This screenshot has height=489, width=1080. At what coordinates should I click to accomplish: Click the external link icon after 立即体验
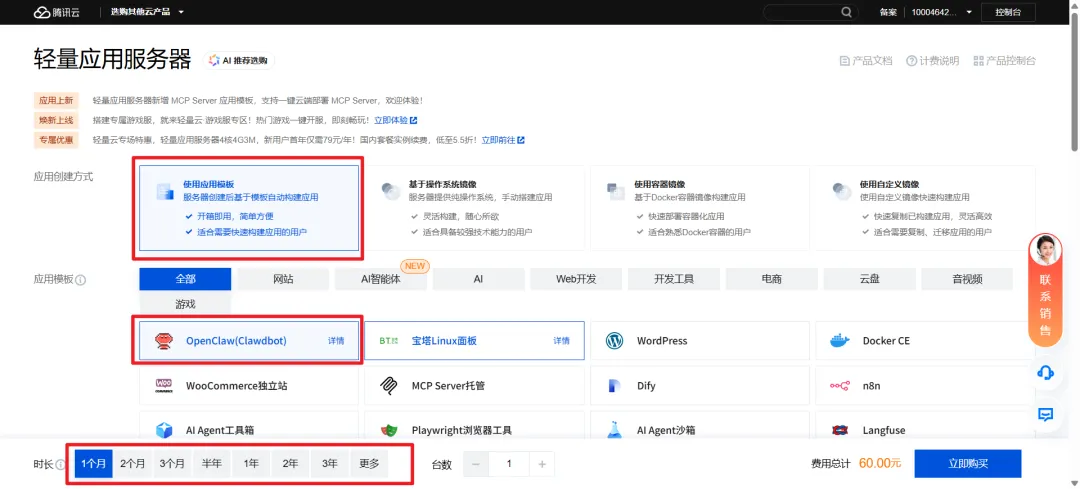click(x=413, y=120)
